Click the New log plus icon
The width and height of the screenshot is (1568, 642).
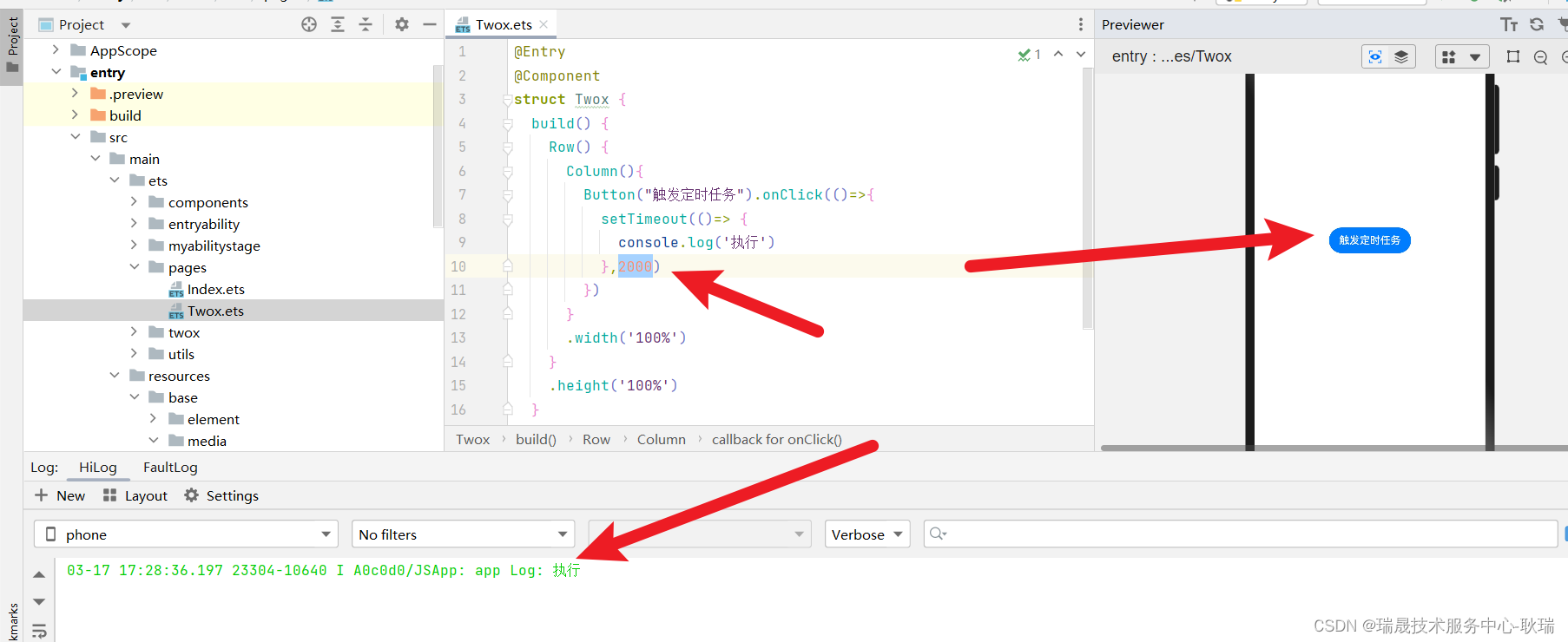[41, 495]
